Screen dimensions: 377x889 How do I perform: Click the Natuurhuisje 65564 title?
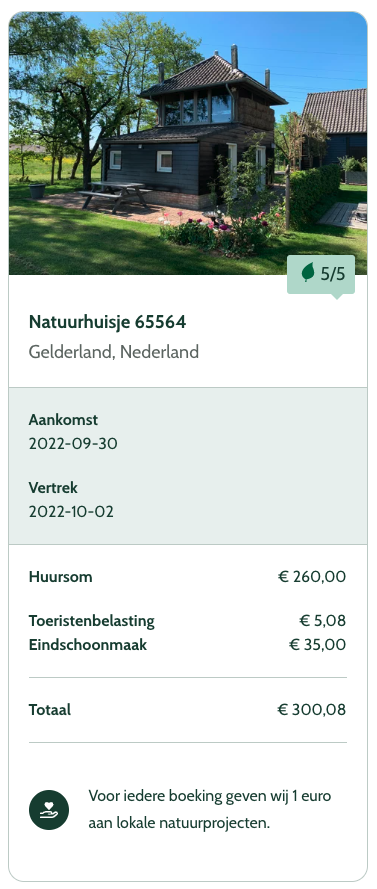coord(107,322)
